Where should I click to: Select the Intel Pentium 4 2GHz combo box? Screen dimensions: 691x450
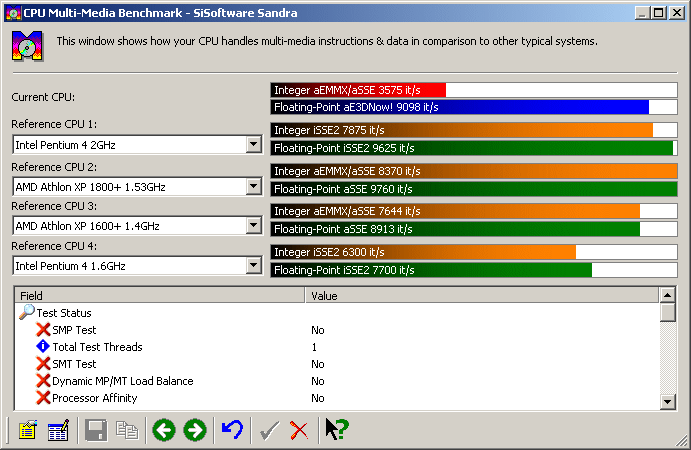[137, 145]
